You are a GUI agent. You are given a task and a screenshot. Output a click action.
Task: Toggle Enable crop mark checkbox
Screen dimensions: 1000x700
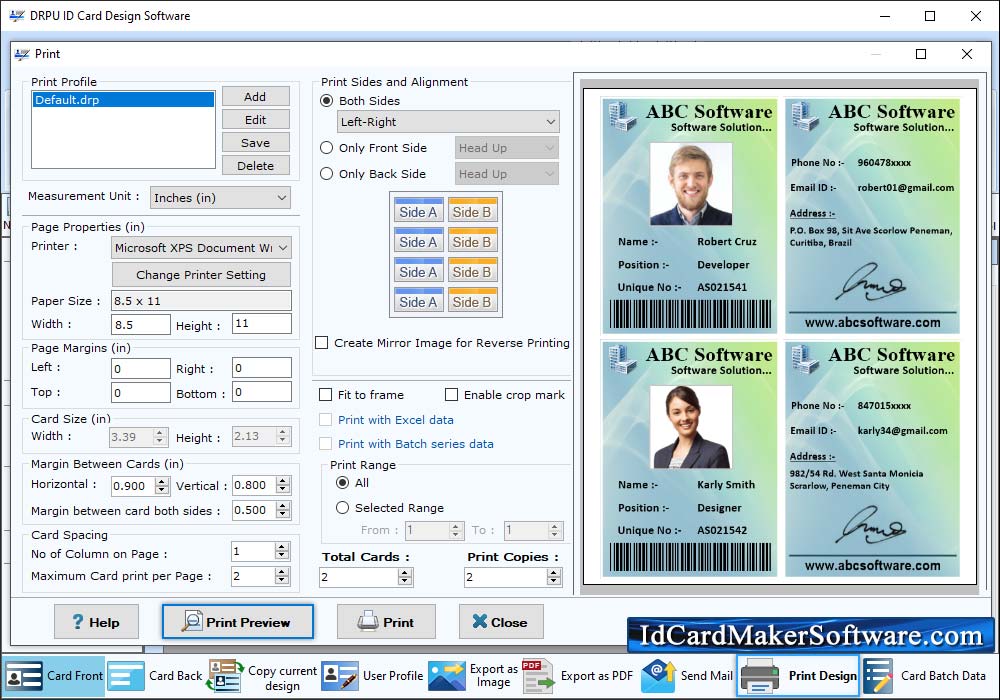pyautogui.click(x=452, y=395)
